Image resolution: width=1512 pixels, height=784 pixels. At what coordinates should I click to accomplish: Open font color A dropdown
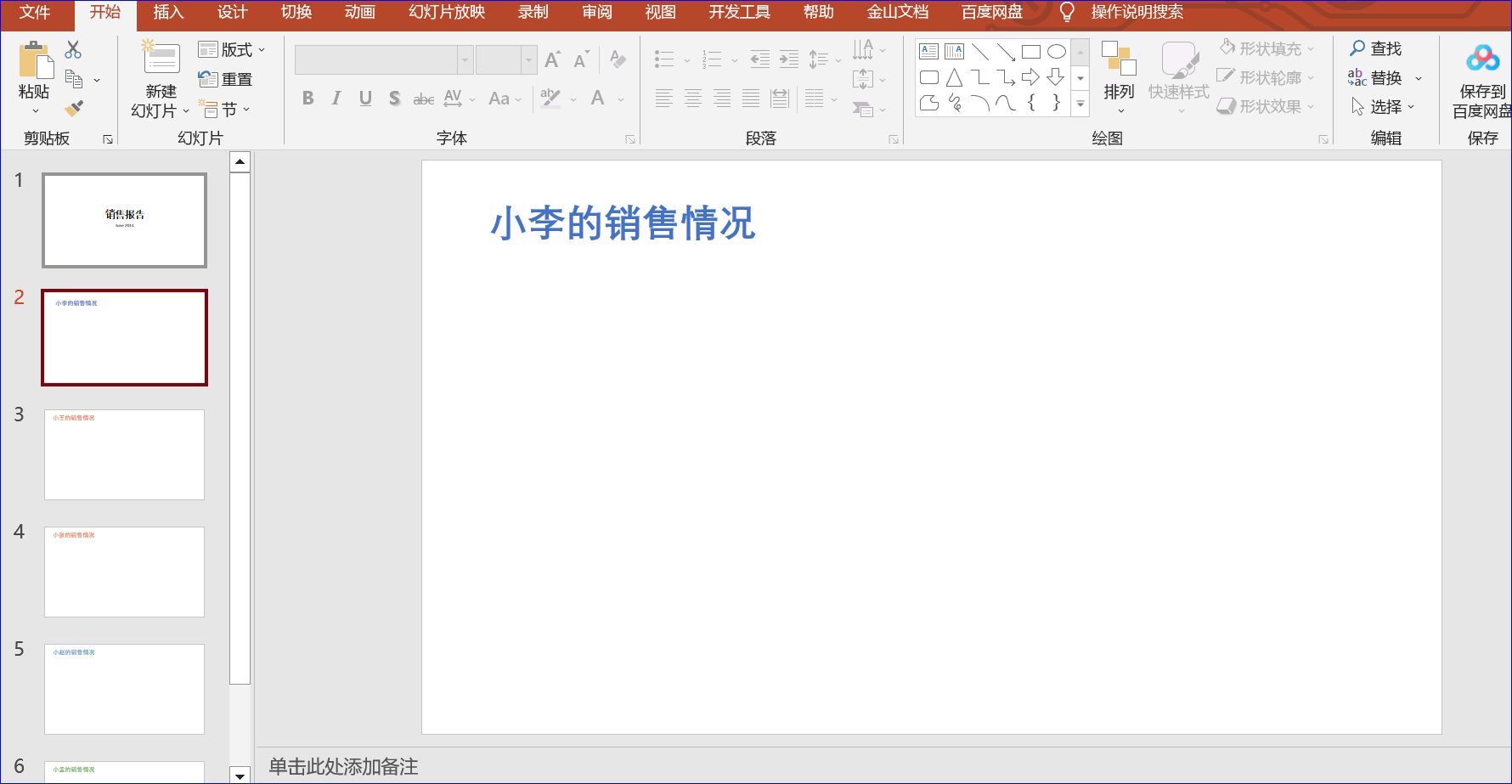621,99
